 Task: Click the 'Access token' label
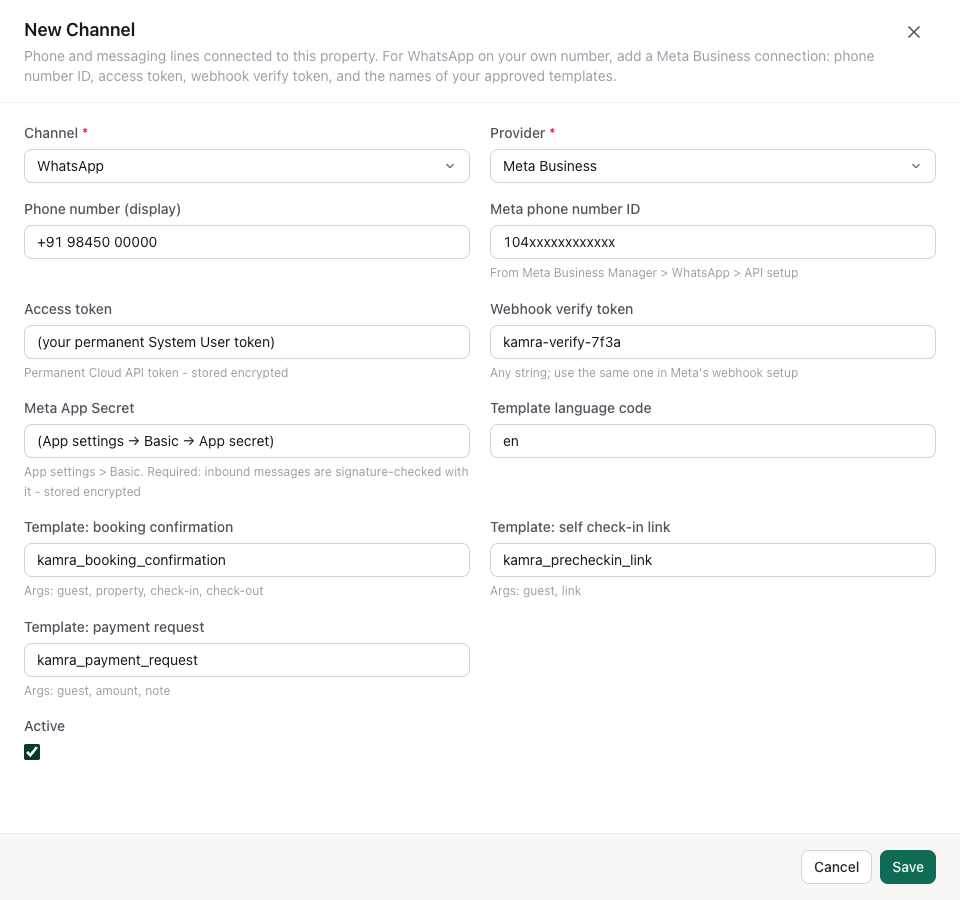68,309
